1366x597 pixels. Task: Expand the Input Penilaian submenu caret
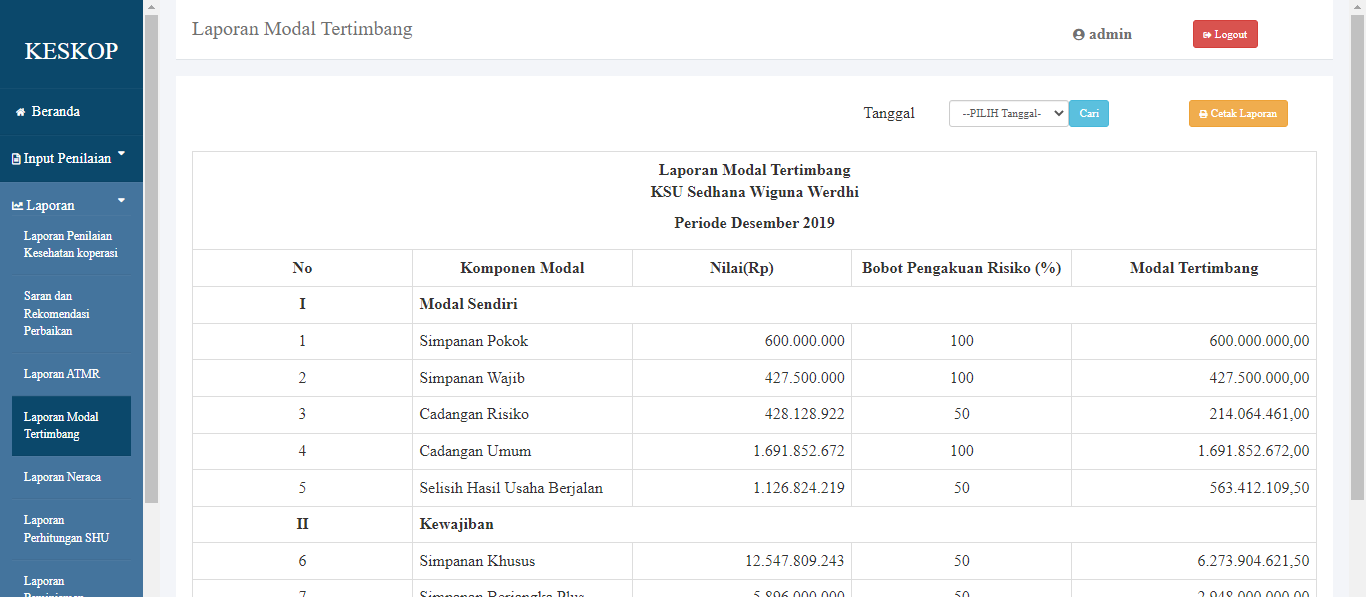[121, 154]
